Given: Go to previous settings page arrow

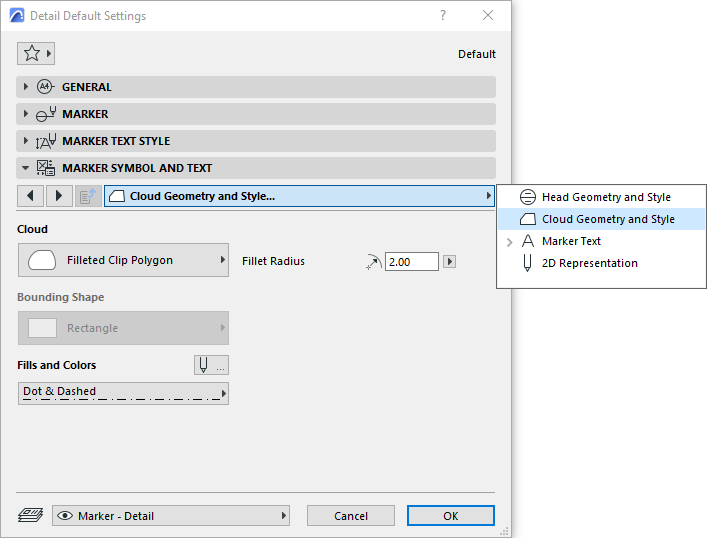Looking at the screenshot, I should [x=31, y=196].
